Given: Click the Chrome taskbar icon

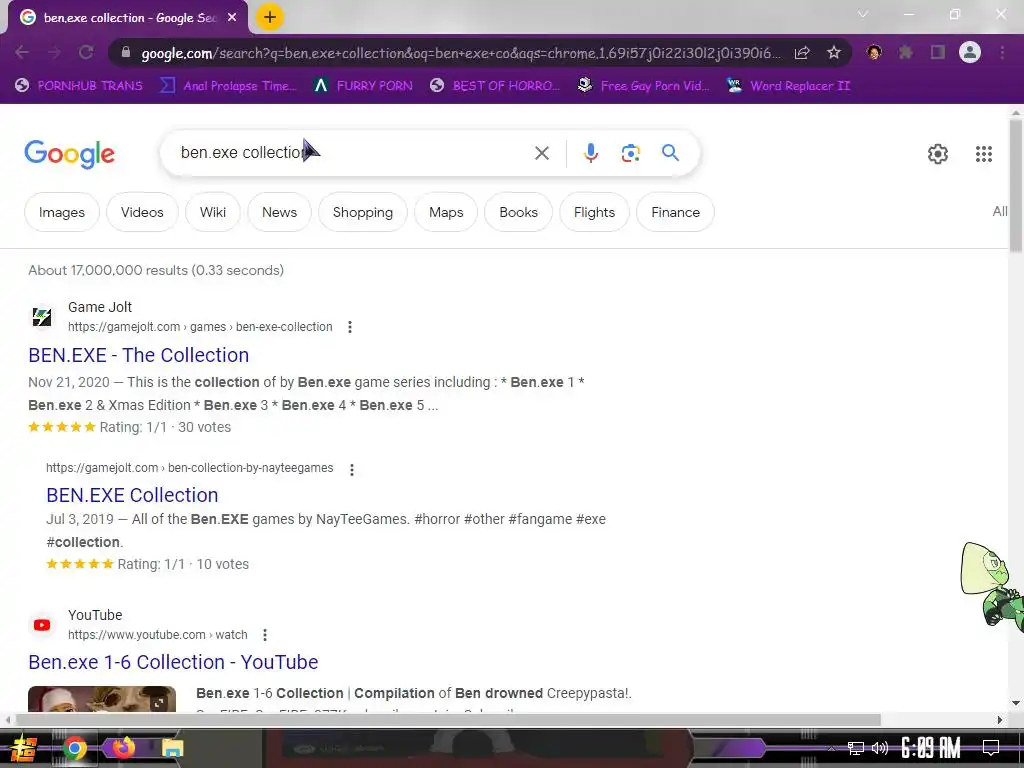Looking at the screenshot, I should pyautogui.click(x=75, y=748).
